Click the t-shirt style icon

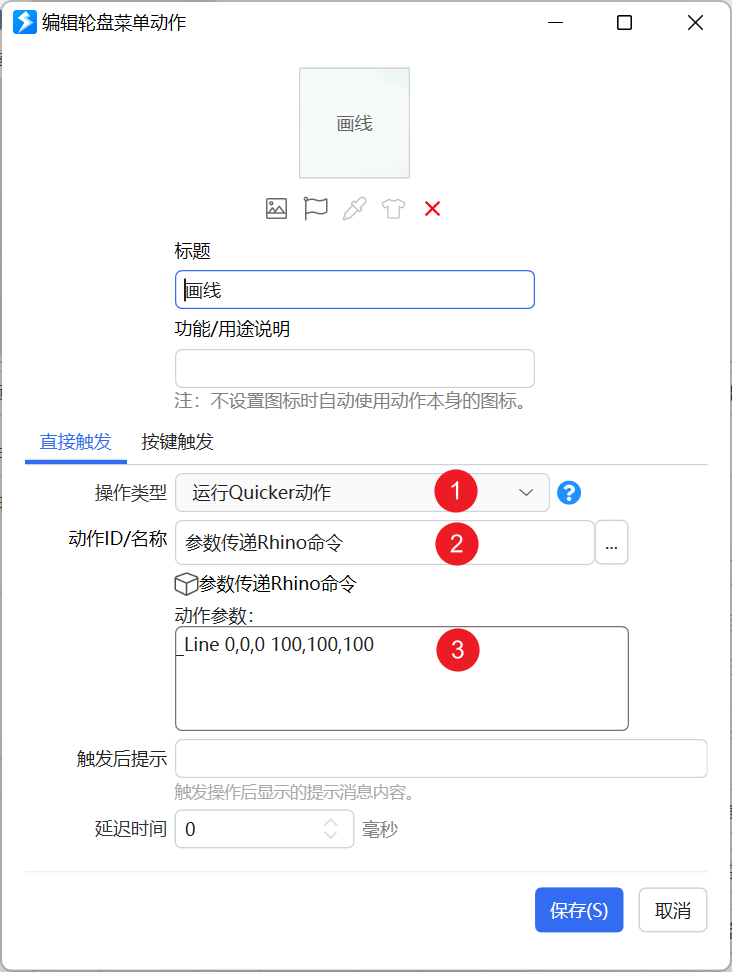(x=394, y=209)
